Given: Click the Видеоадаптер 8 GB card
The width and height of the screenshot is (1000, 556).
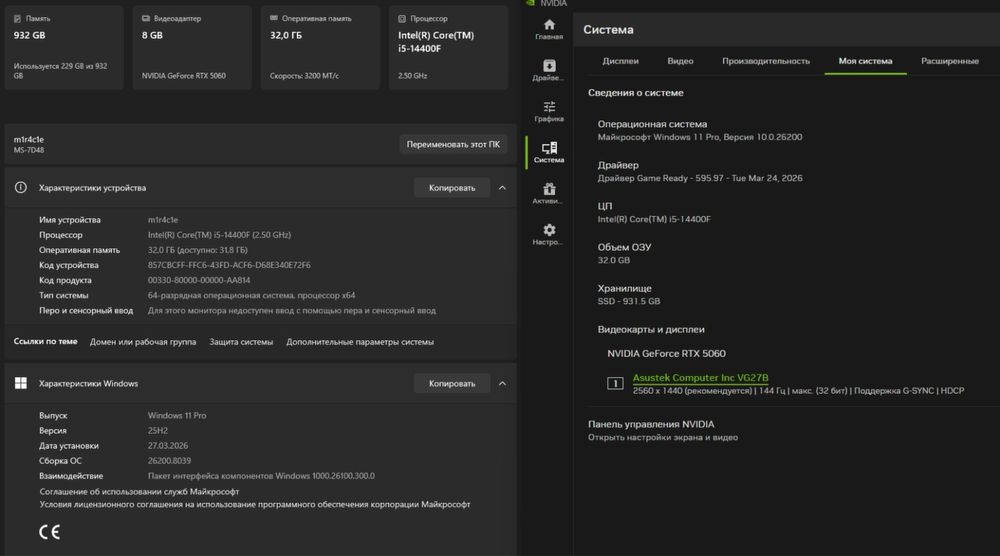Looking at the screenshot, I should pos(192,47).
